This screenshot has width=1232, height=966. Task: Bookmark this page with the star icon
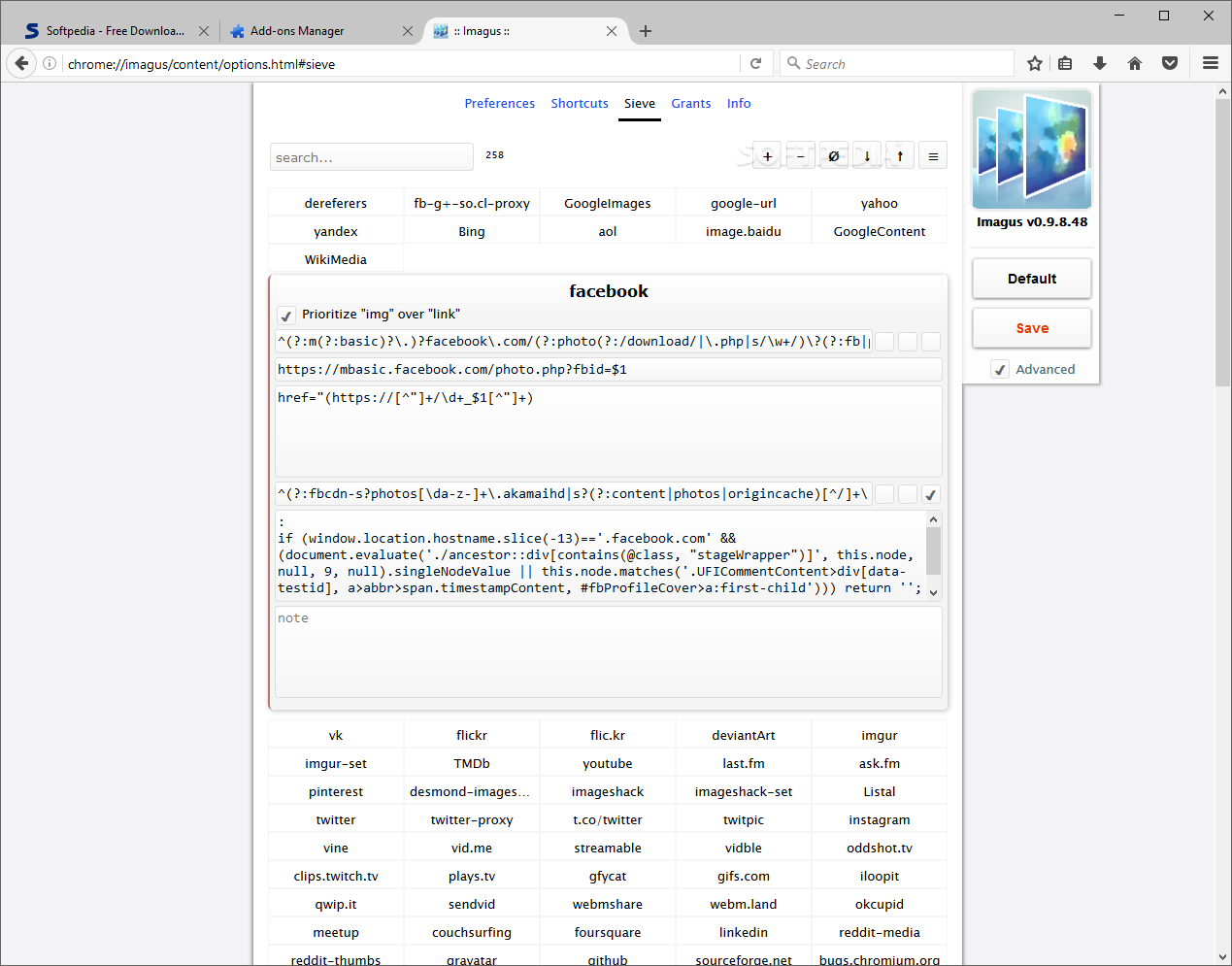(1035, 63)
